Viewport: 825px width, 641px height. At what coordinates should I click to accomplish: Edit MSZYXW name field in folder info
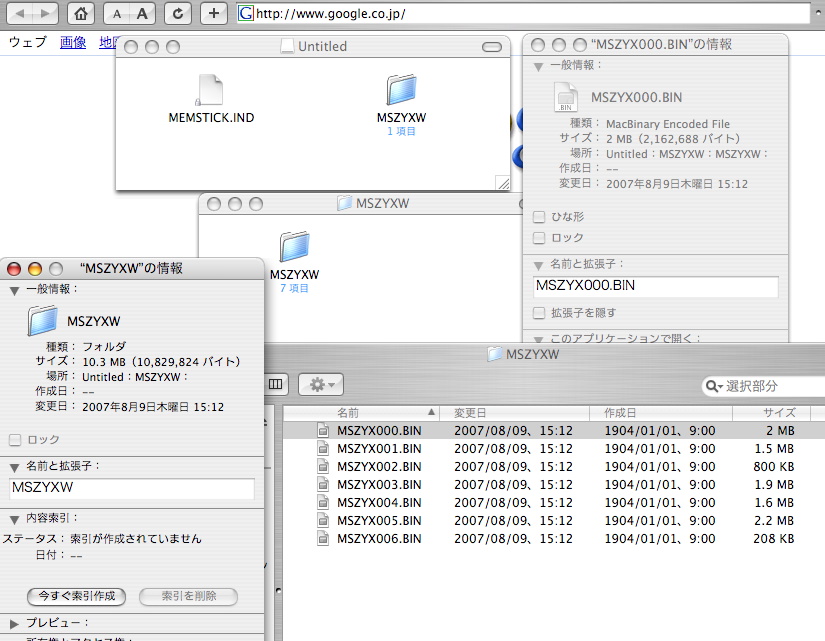(x=132, y=488)
